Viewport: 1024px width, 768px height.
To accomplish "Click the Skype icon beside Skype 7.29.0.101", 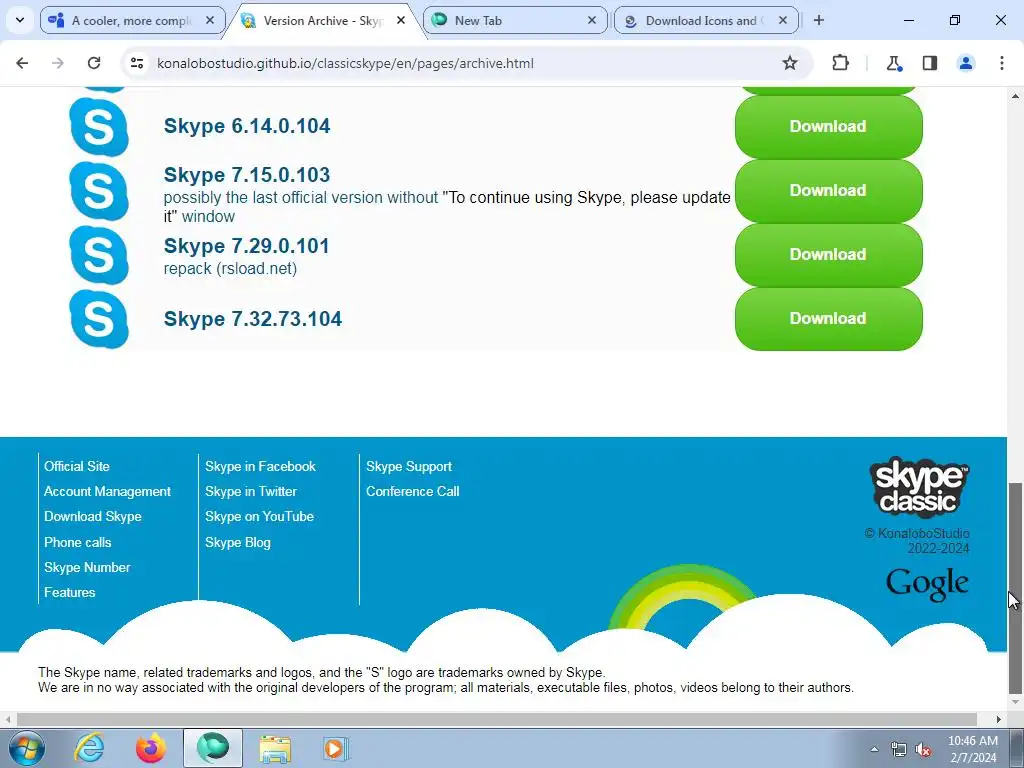I will 99,255.
